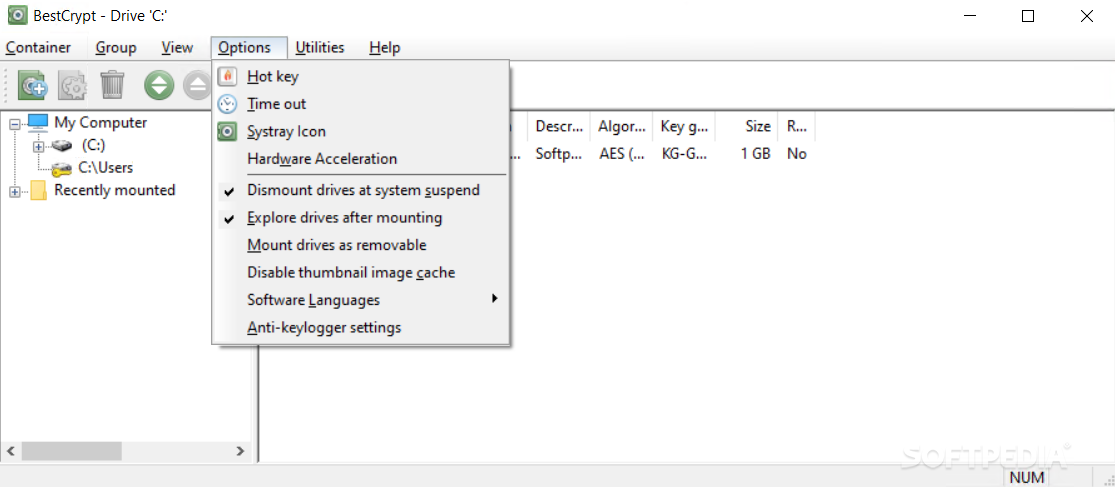Expand the (C:) drive node
The image size is (1115, 487).
tap(38, 146)
